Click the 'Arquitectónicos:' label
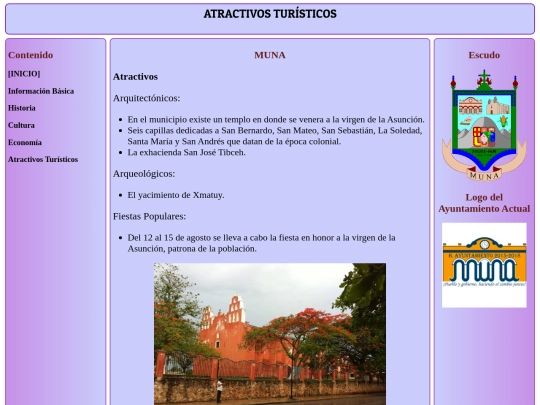 click(x=146, y=98)
